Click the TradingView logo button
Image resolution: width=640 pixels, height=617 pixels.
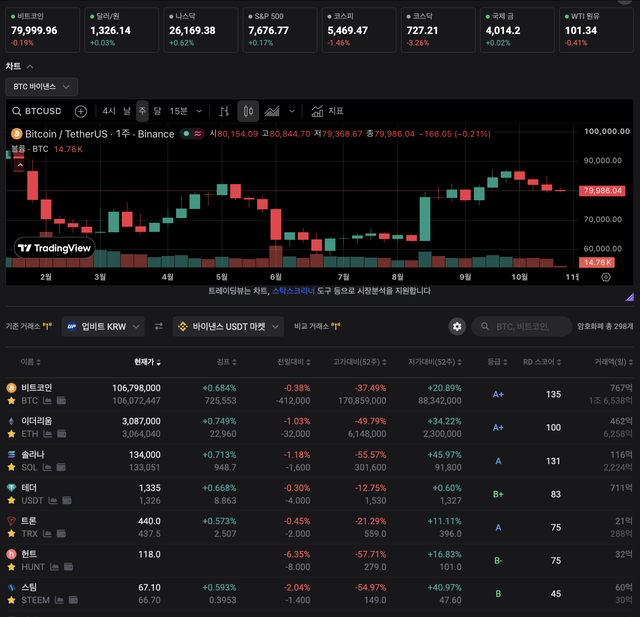pyautogui.click(x=55, y=248)
